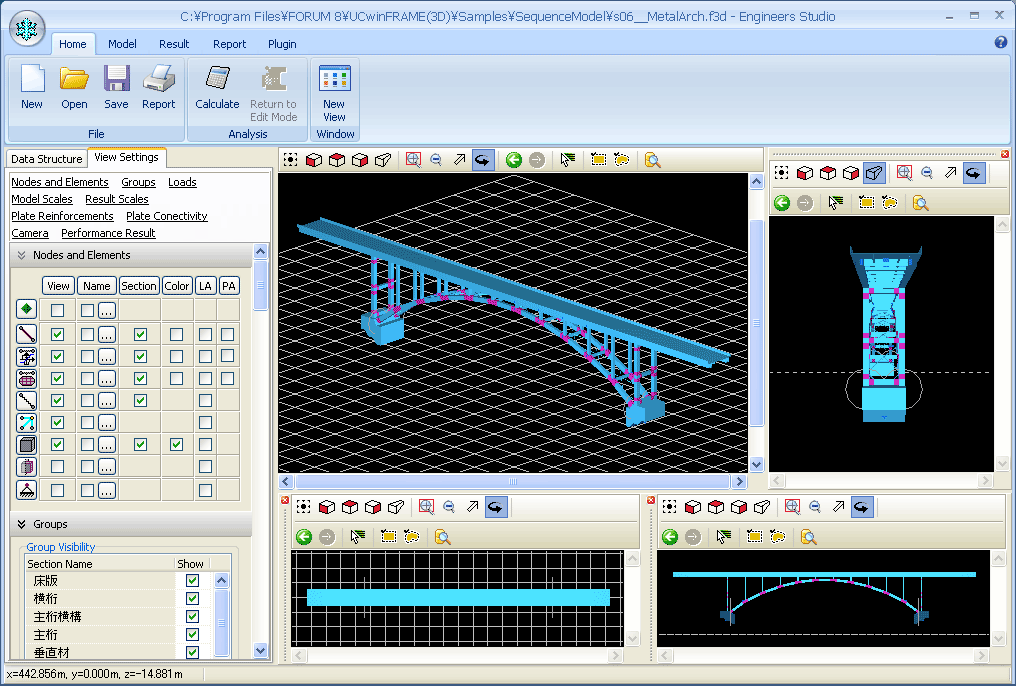Click the Color column header button
1016x686 pixels.
pos(177,286)
